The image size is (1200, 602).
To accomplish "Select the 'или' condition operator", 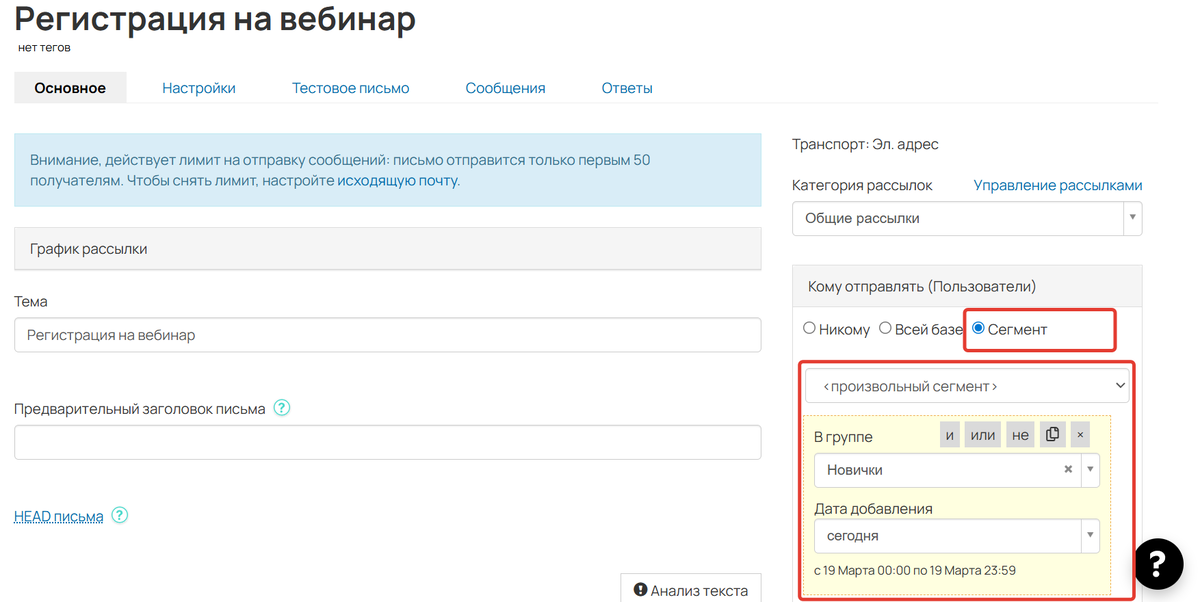I will (984, 434).
